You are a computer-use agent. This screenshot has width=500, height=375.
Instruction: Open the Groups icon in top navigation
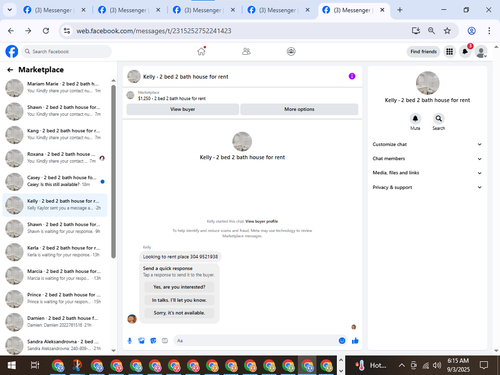(291, 51)
